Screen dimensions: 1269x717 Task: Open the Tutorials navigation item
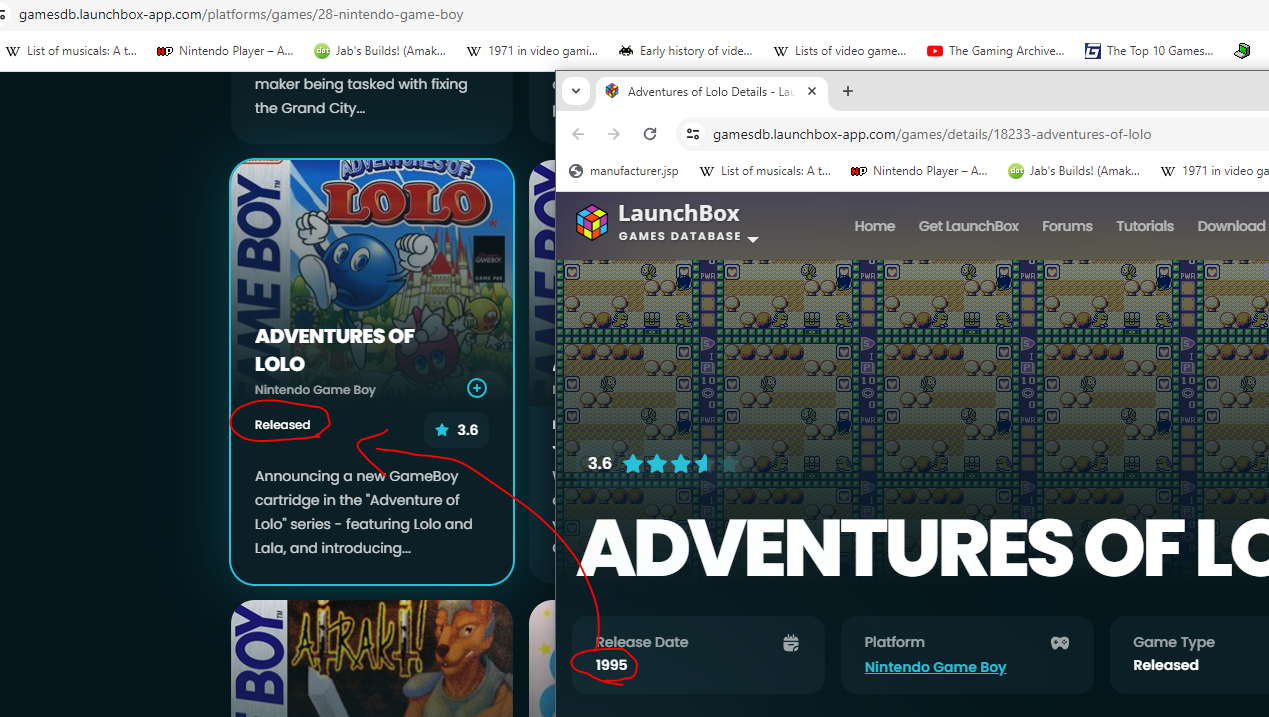pos(1145,226)
